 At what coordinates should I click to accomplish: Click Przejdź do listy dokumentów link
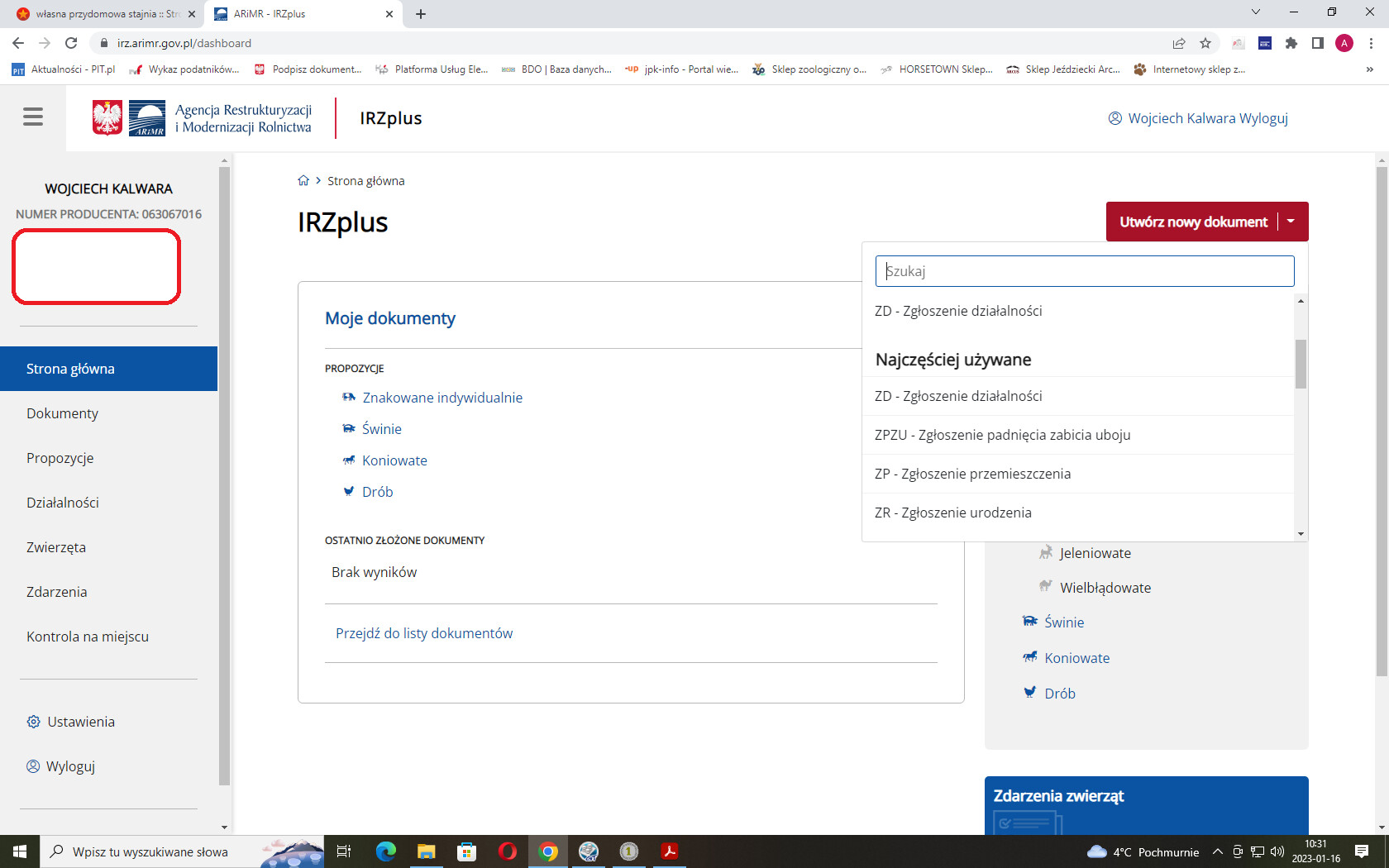pyautogui.click(x=424, y=633)
